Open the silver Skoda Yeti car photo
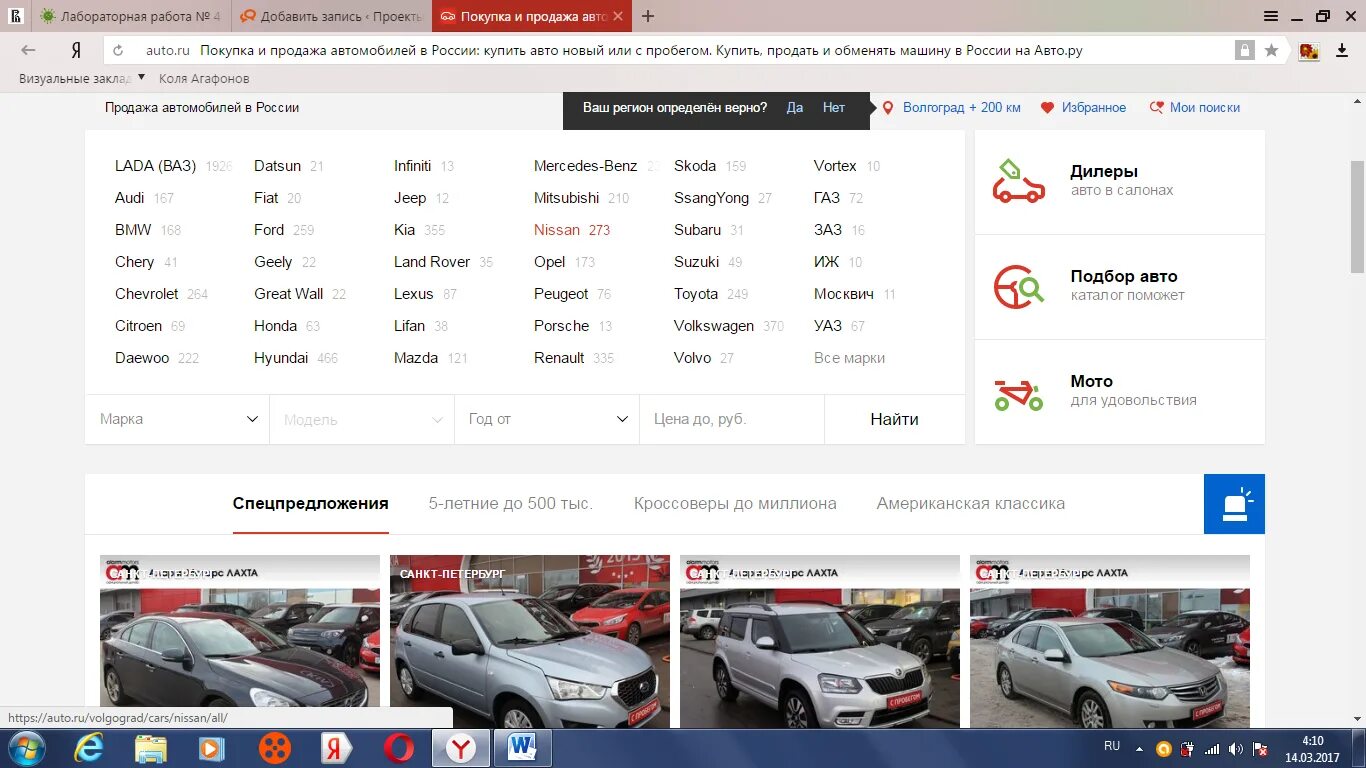Image resolution: width=1366 pixels, height=768 pixels. pyautogui.click(x=820, y=642)
